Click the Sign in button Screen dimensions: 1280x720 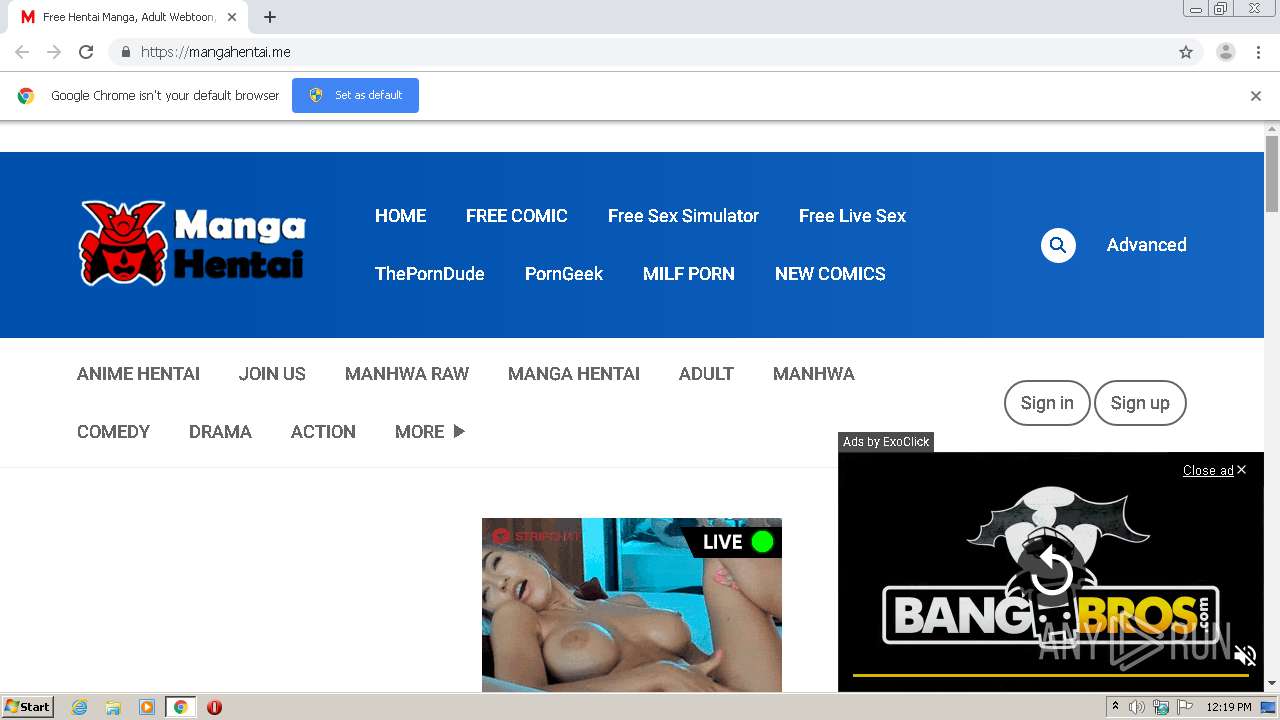pyautogui.click(x=1047, y=403)
